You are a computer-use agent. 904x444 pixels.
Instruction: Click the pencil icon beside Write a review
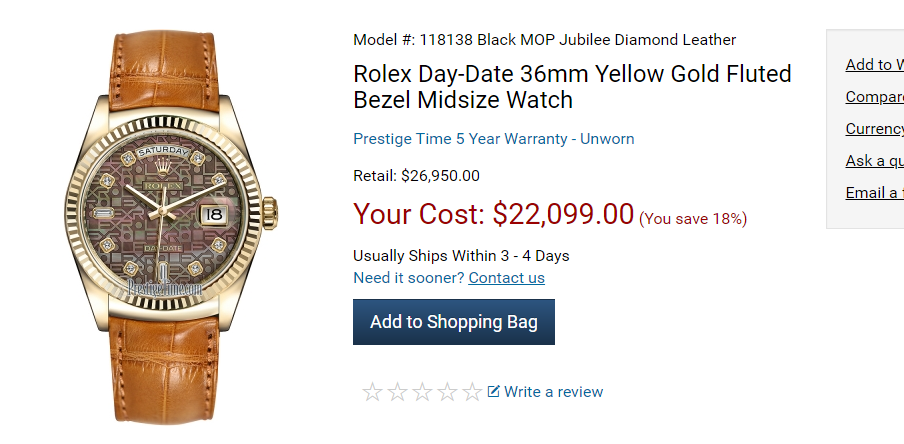[494, 391]
